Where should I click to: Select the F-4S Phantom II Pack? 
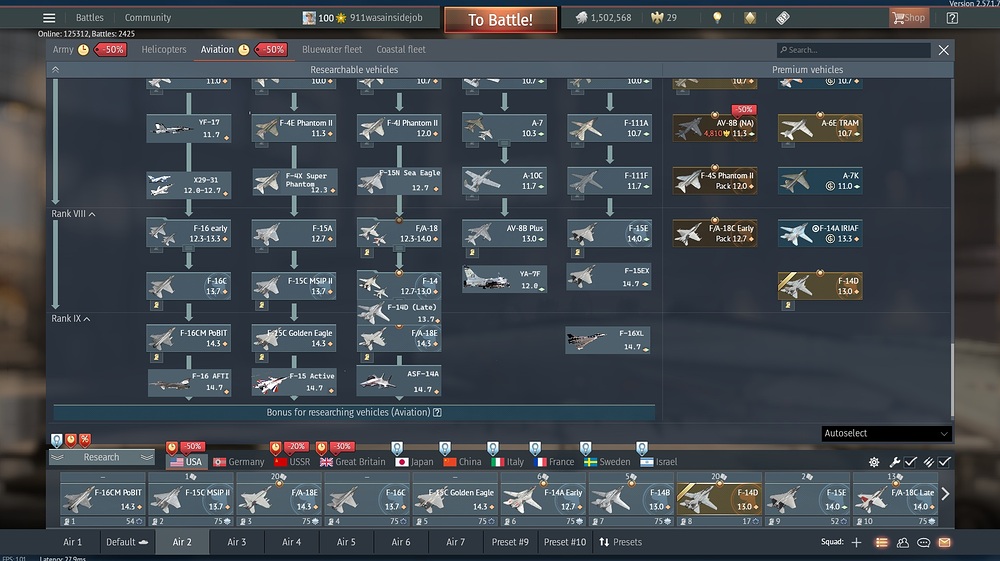click(714, 180)
